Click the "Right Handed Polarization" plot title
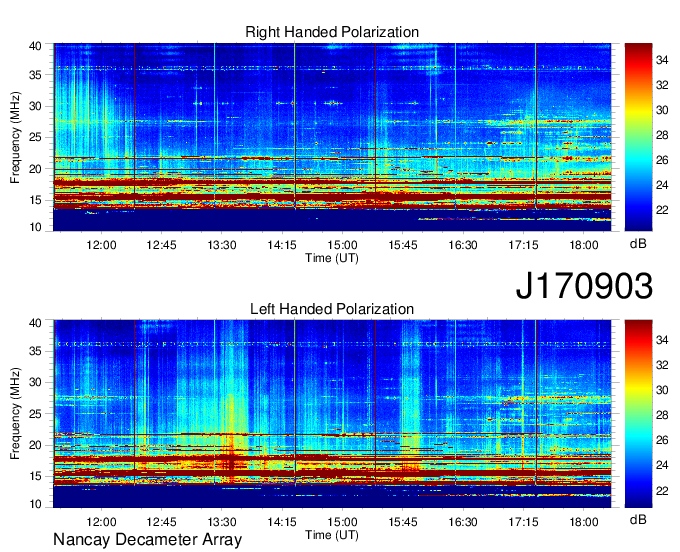This screenshot has width=680, height=552. [332, 32]
